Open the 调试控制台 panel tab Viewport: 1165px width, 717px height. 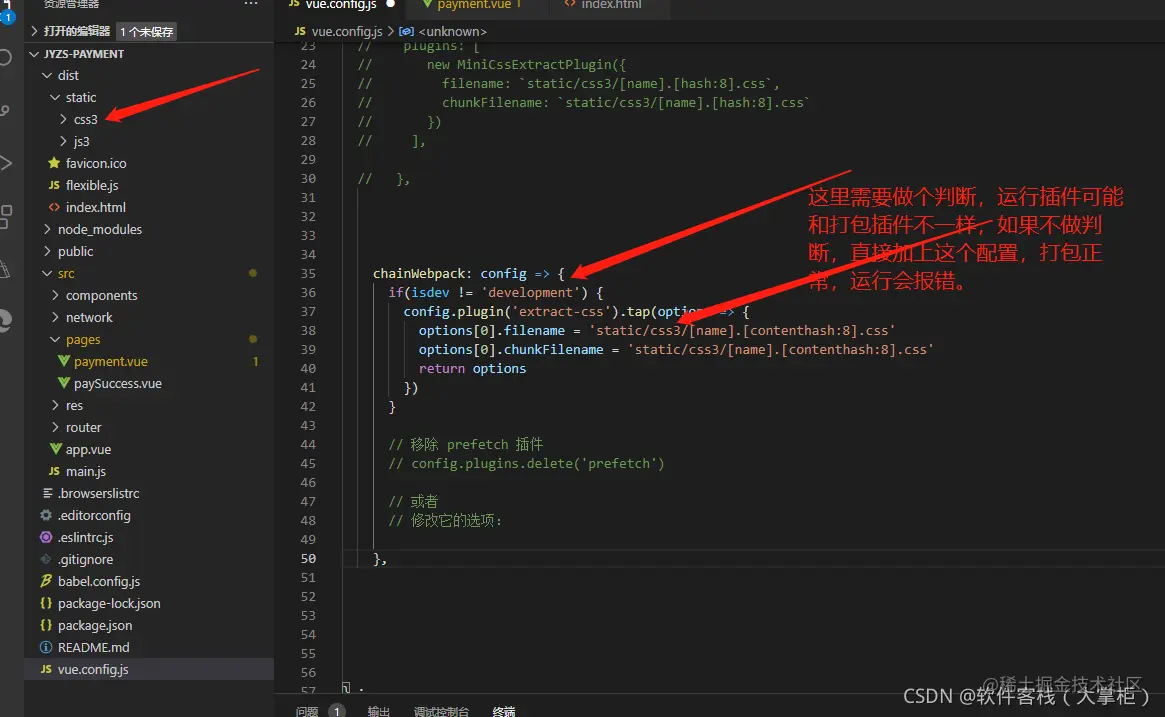point(441,711)
